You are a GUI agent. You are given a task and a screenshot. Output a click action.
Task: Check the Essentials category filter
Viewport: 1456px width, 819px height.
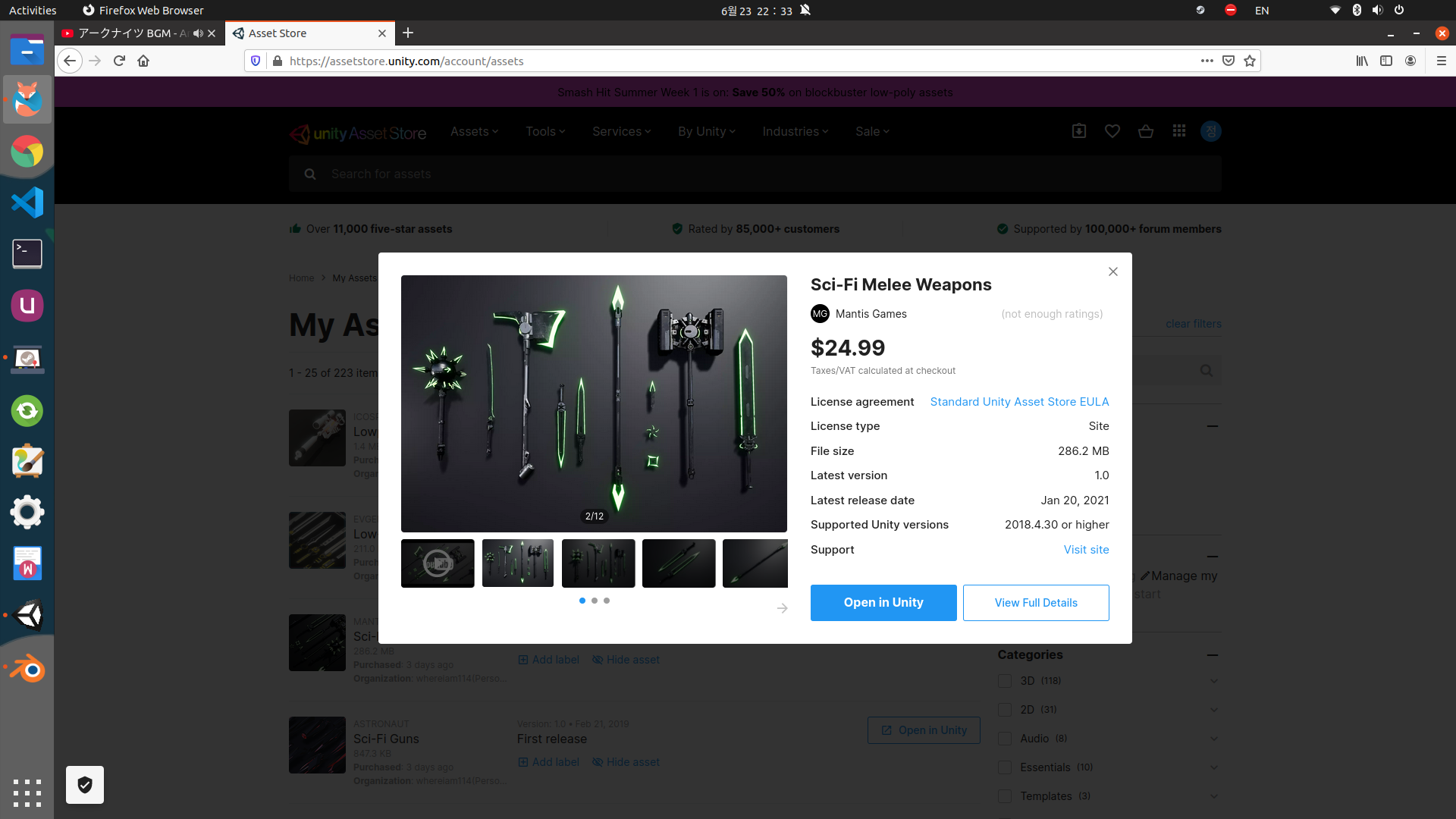(x=1005, y=767)
